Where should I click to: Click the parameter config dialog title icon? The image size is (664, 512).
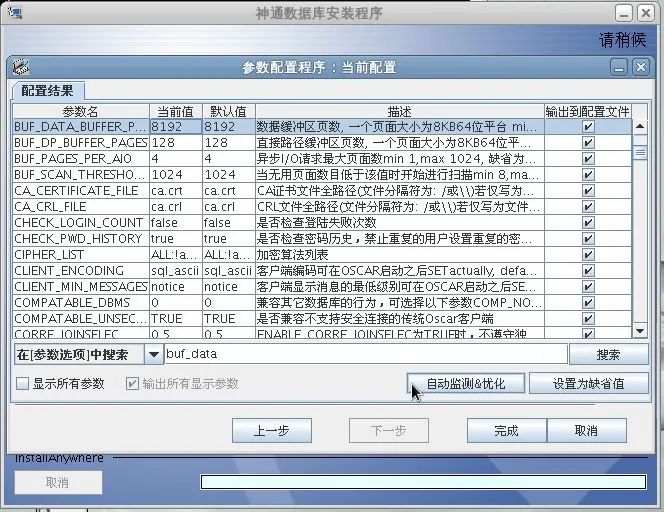pos(20,67)
